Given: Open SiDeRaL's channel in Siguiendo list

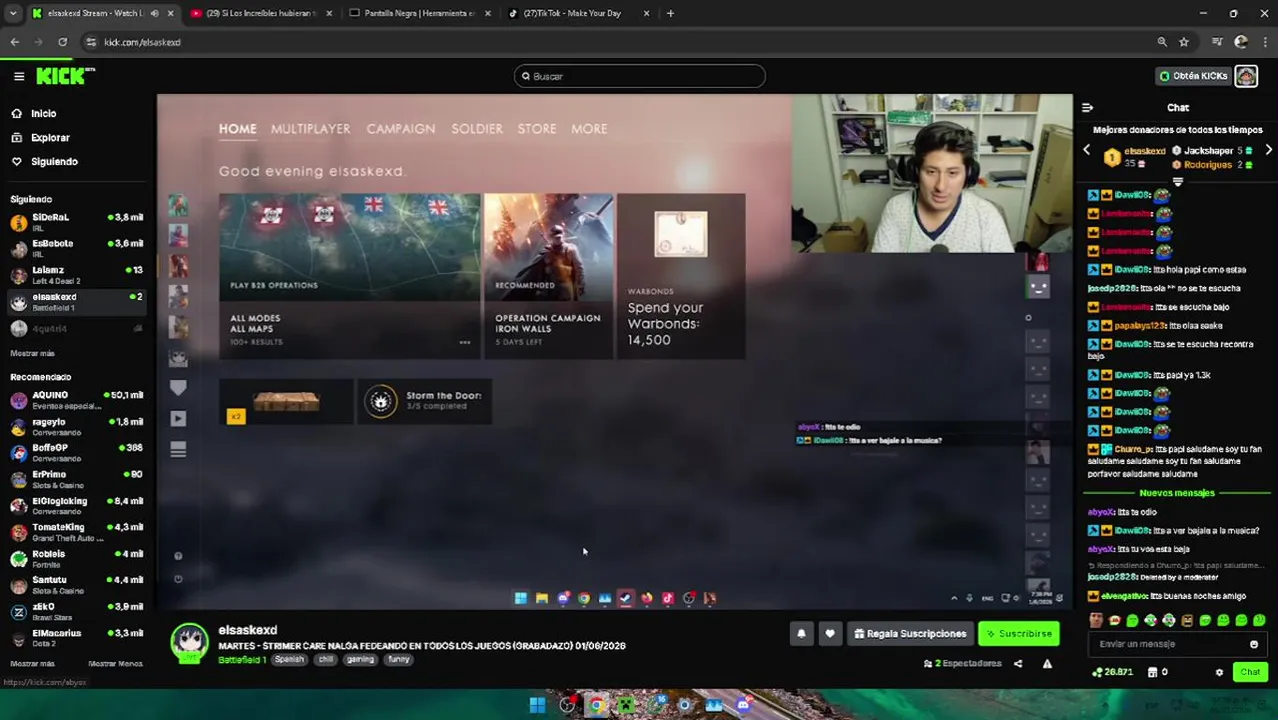Looking at the screenshot, I should (76, 222).
